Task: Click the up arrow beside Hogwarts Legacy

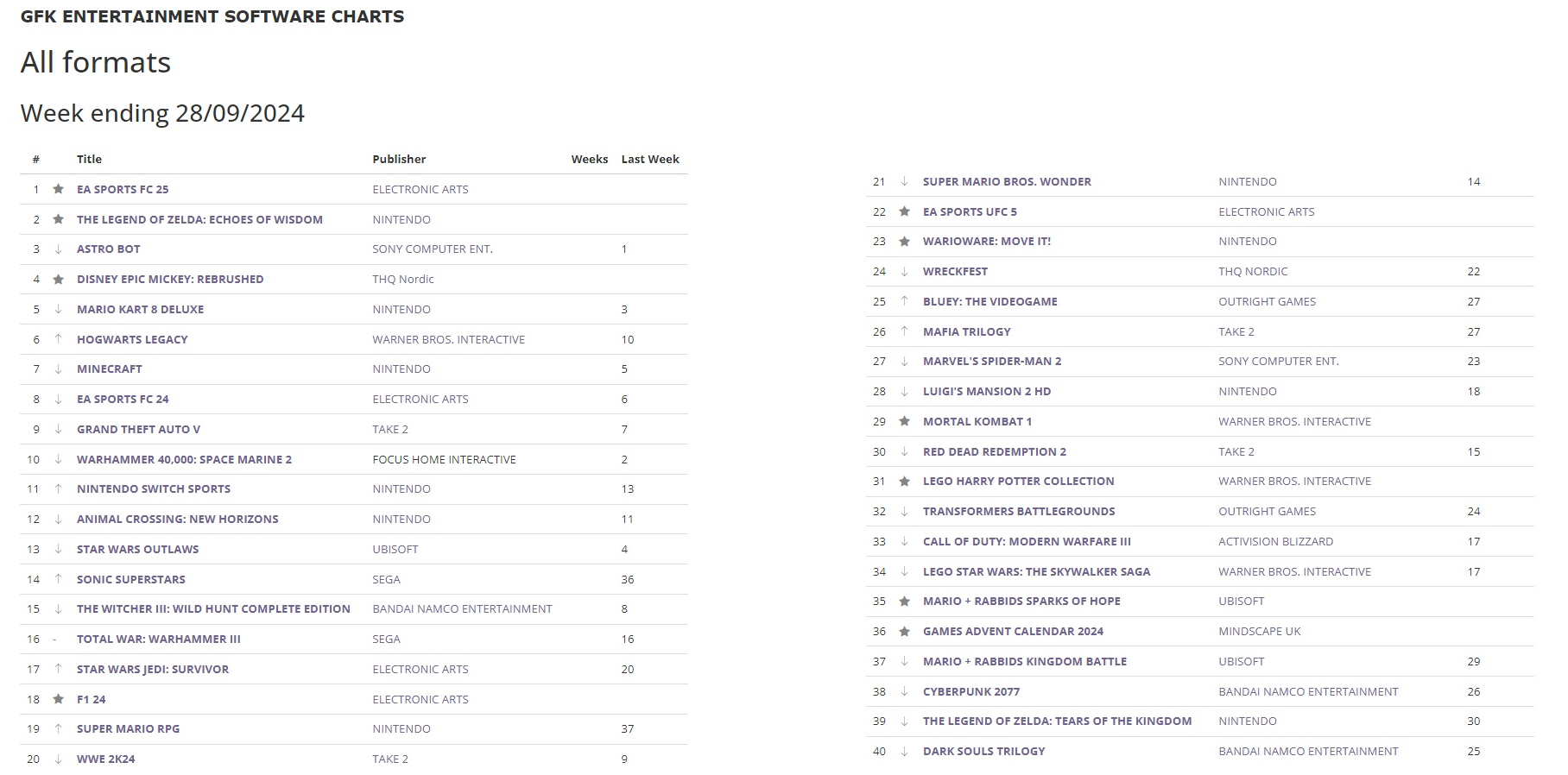Action: point(59,339)
